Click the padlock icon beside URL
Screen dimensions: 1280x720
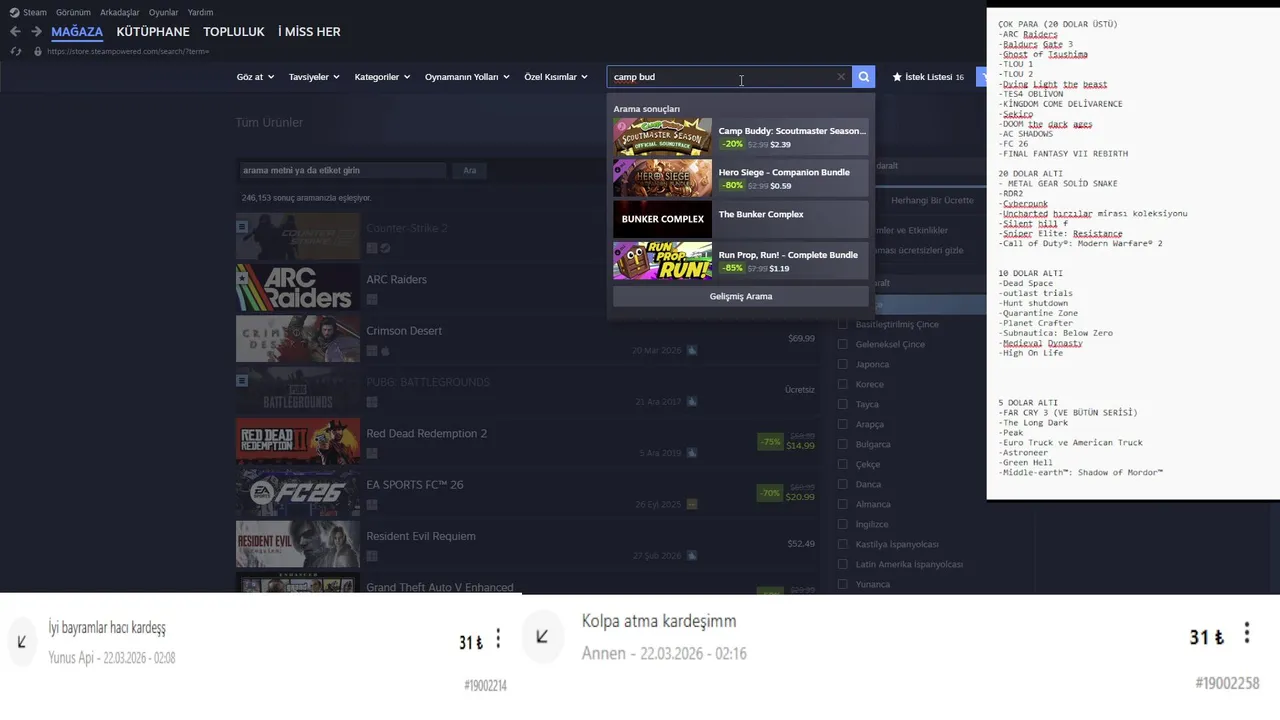point(38,51)
